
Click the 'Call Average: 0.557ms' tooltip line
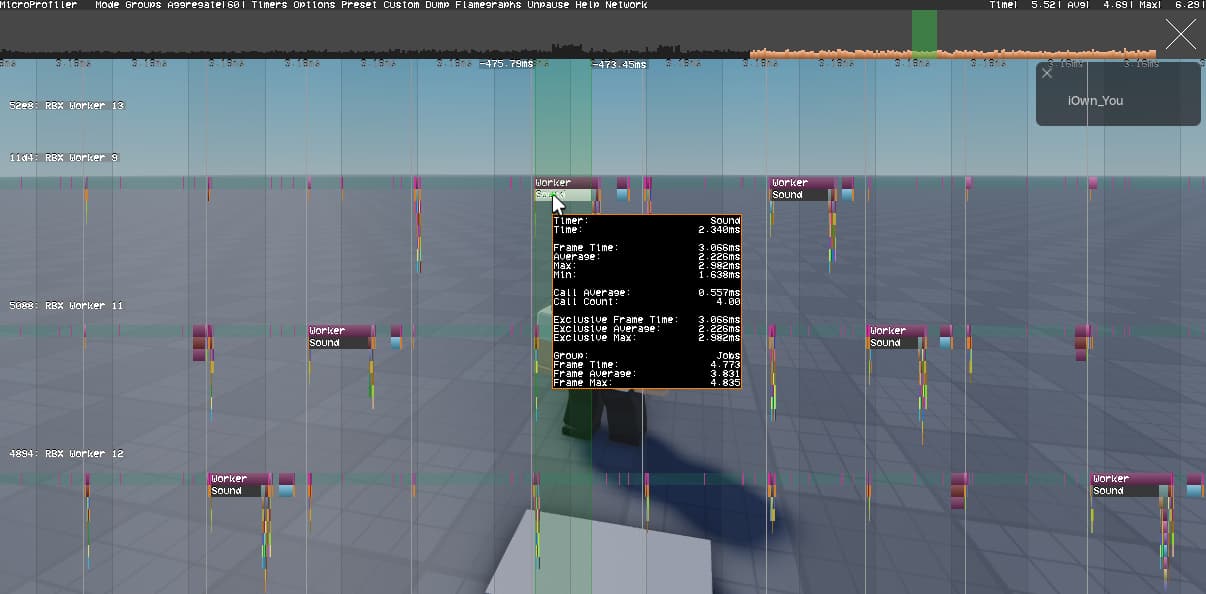[x=646, y=293]
